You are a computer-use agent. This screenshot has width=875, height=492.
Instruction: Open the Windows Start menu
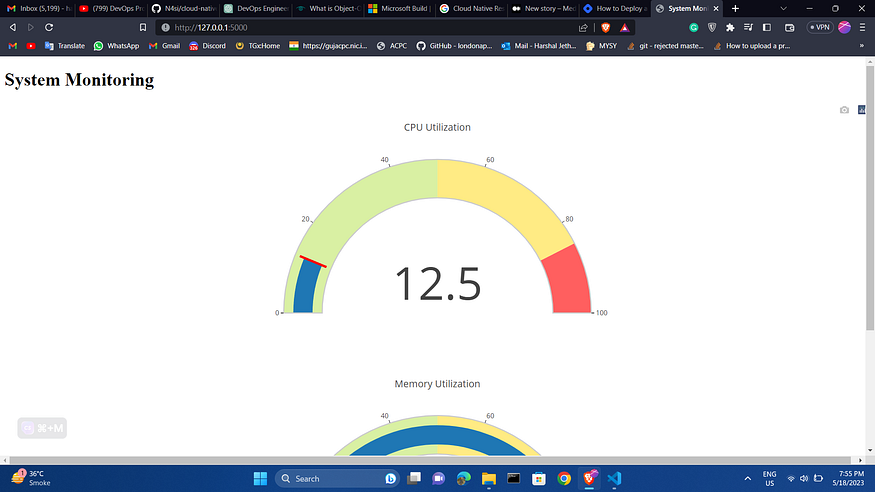coord(260,479)
